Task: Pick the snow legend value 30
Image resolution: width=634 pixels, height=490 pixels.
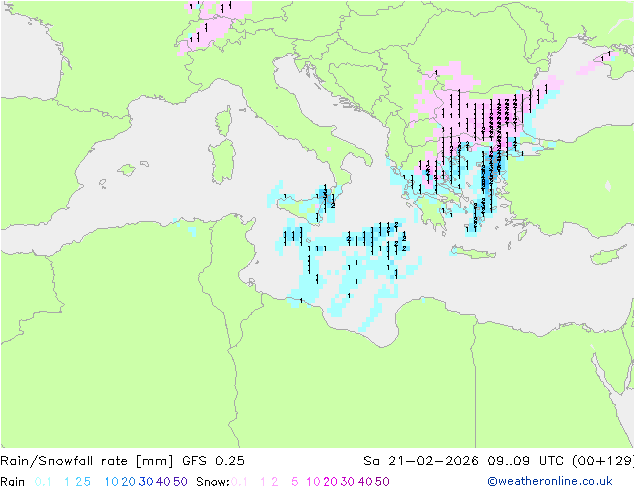Action: [348, 482]
